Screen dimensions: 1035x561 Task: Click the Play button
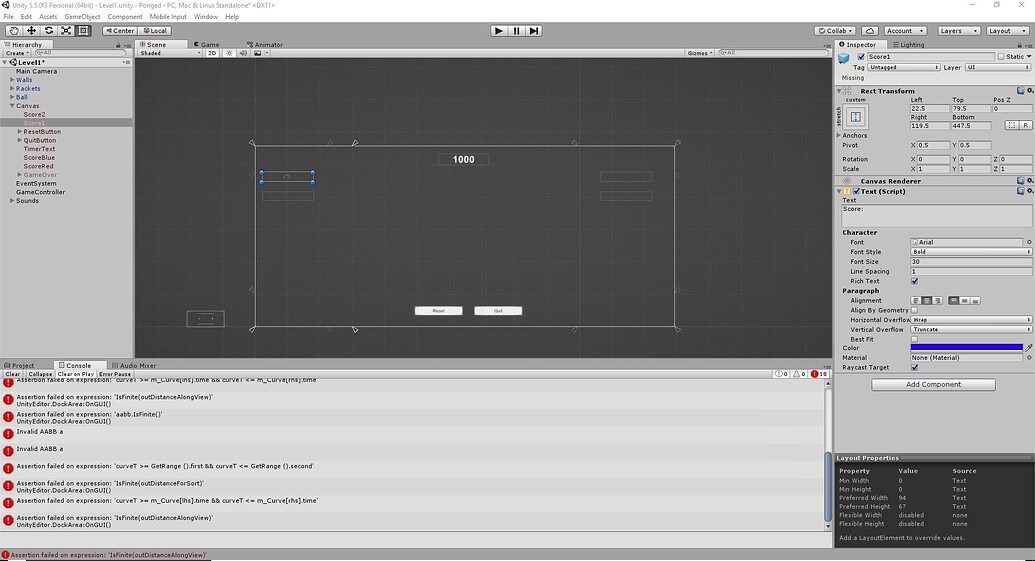[499, 30]
